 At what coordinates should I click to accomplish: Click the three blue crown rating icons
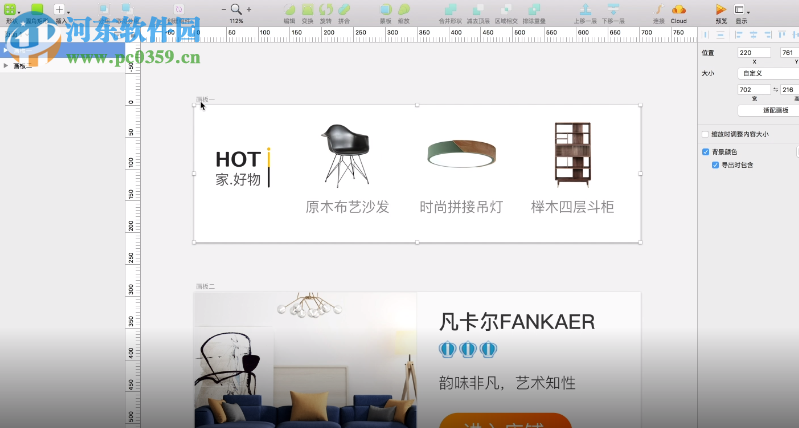tap(468, 350)
